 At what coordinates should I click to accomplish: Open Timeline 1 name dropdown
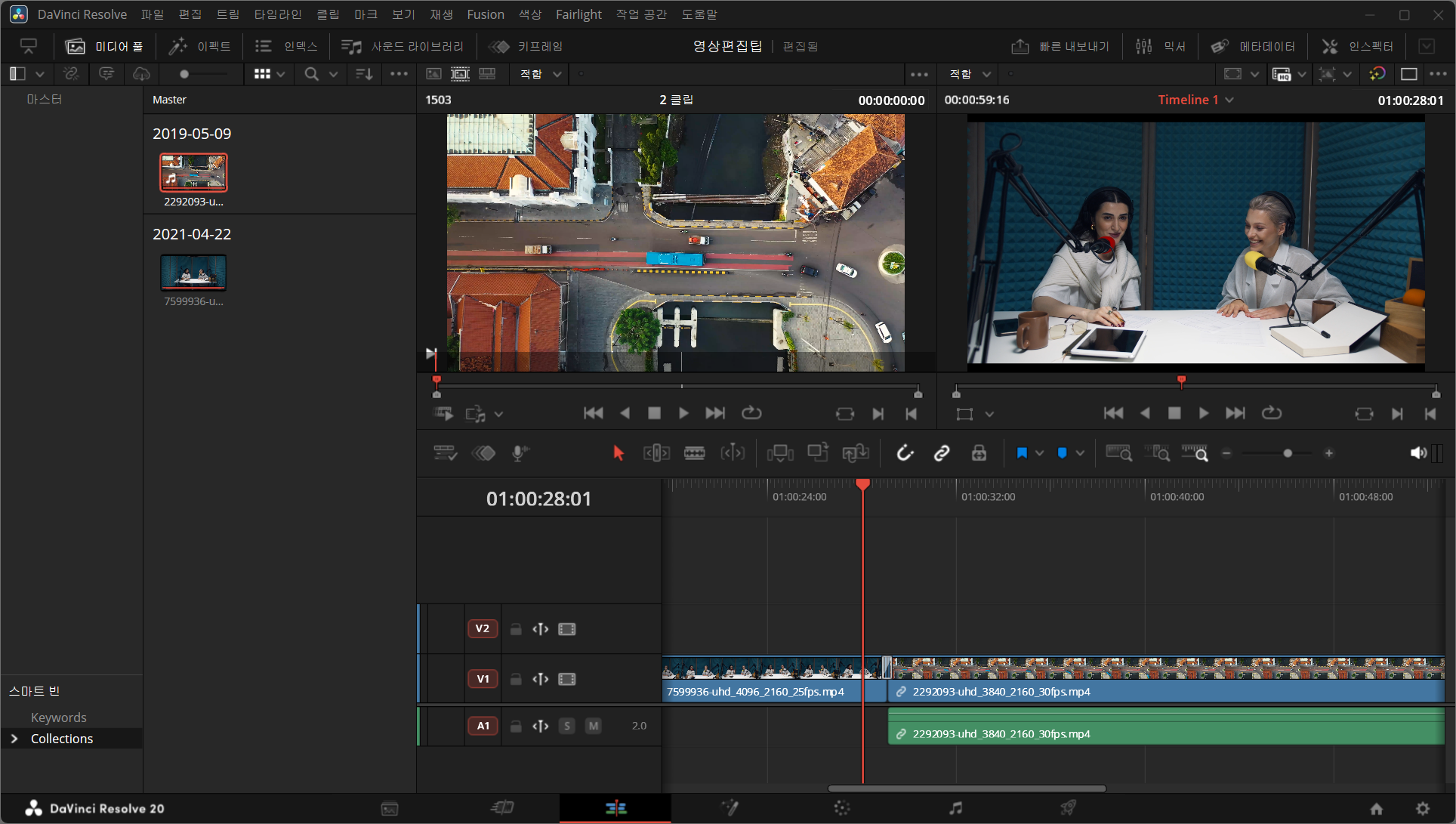(x=1229, y=100)
